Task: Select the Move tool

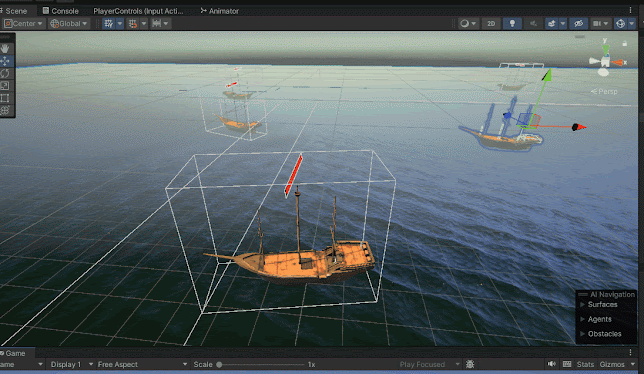Action: coord(5,61)
